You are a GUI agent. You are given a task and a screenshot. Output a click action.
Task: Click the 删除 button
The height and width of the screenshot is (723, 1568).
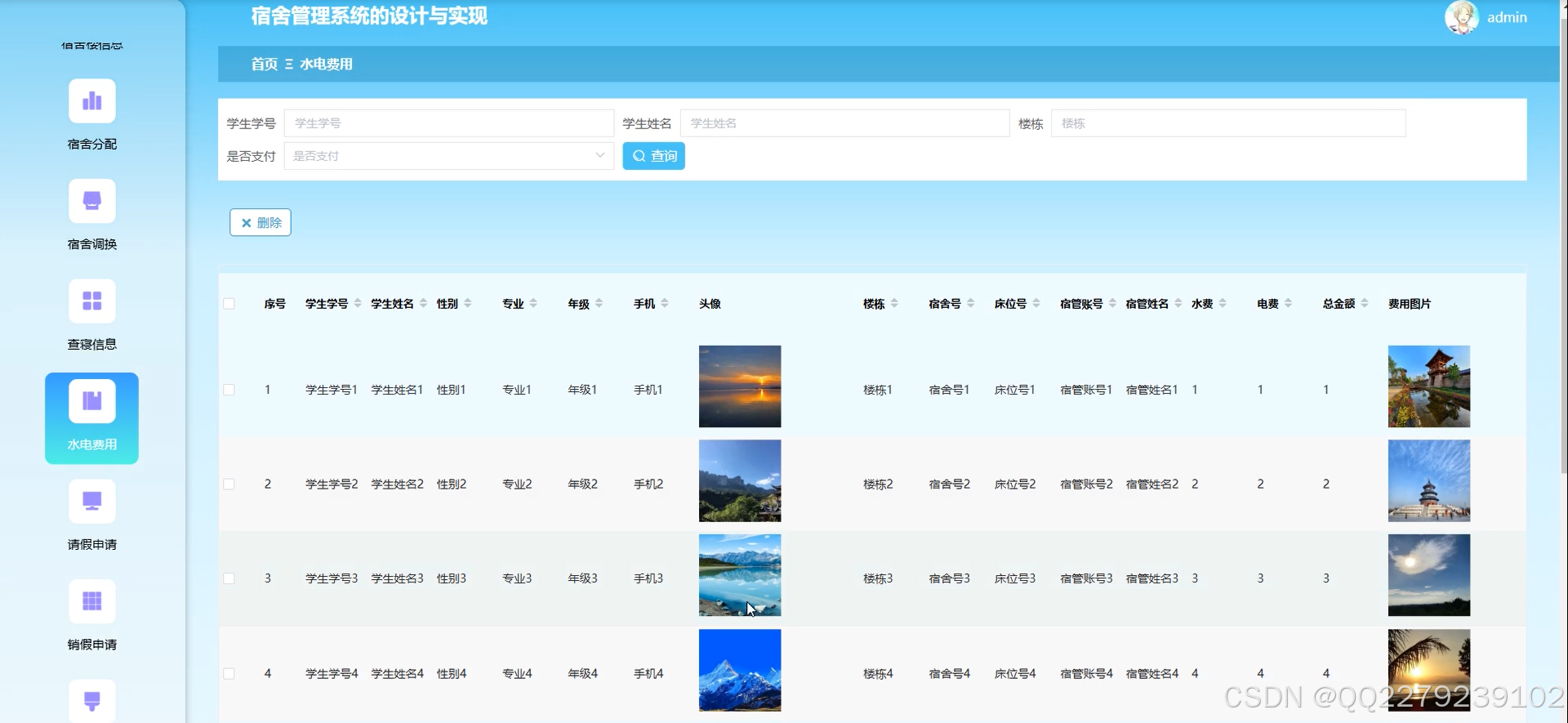point(261,223)
